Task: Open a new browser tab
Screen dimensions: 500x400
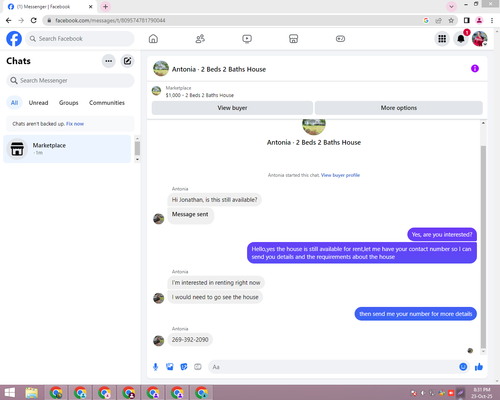Action: [105, 7]
